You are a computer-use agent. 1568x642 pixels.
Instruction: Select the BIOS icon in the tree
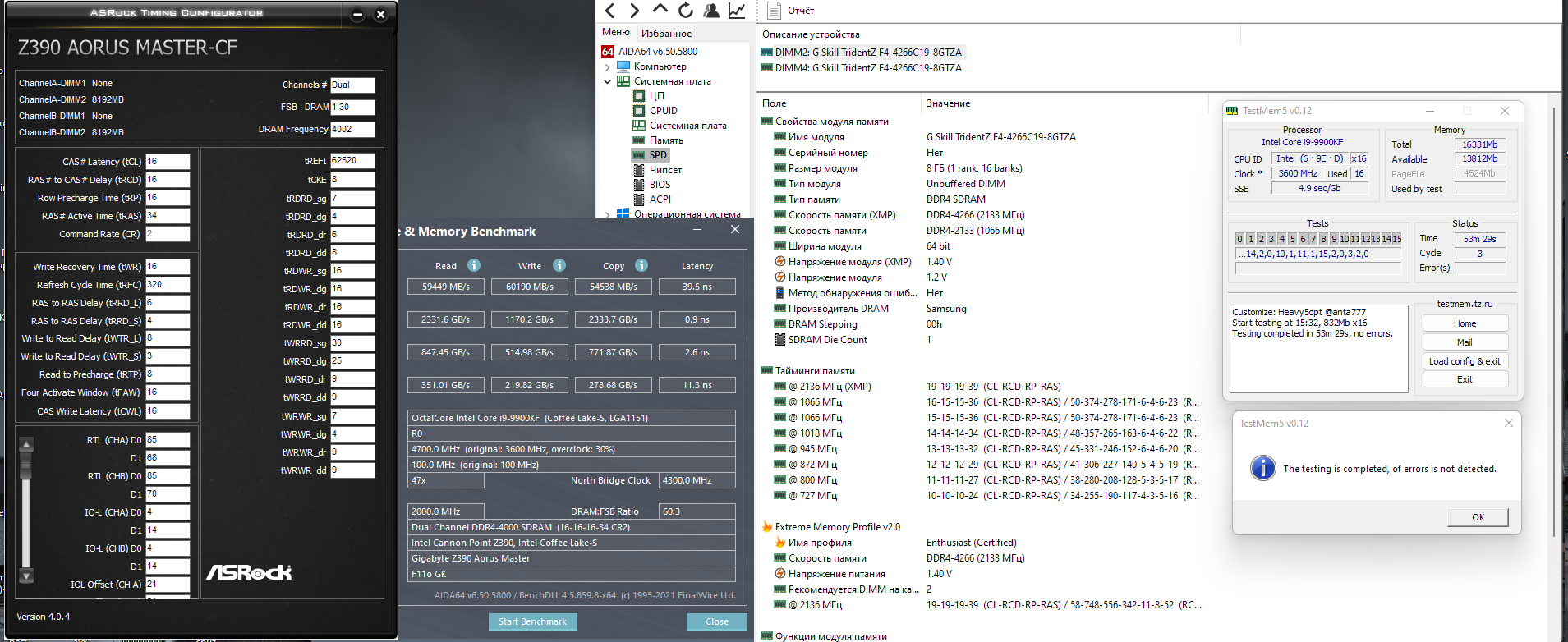click(639, 185)
